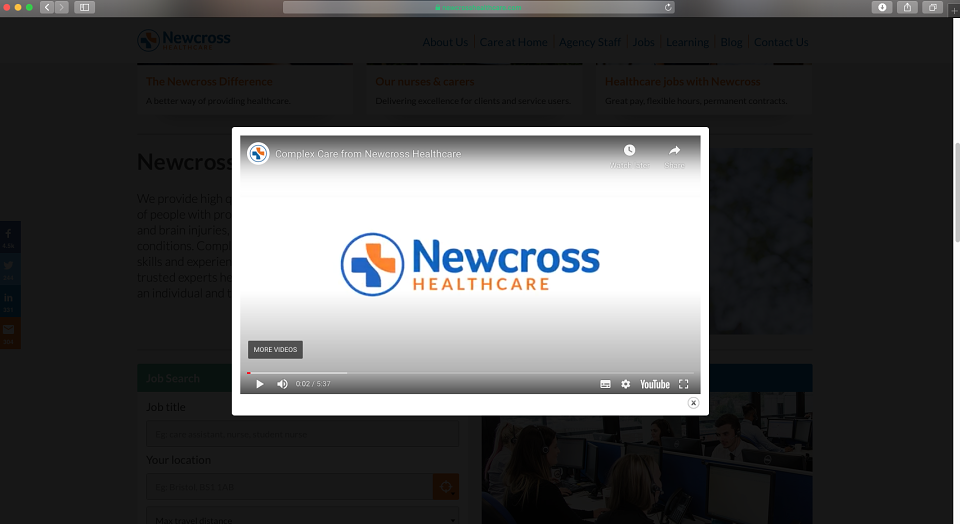
Task: Click the Newcross Healthcare site logo
Action: click(184, 40)
